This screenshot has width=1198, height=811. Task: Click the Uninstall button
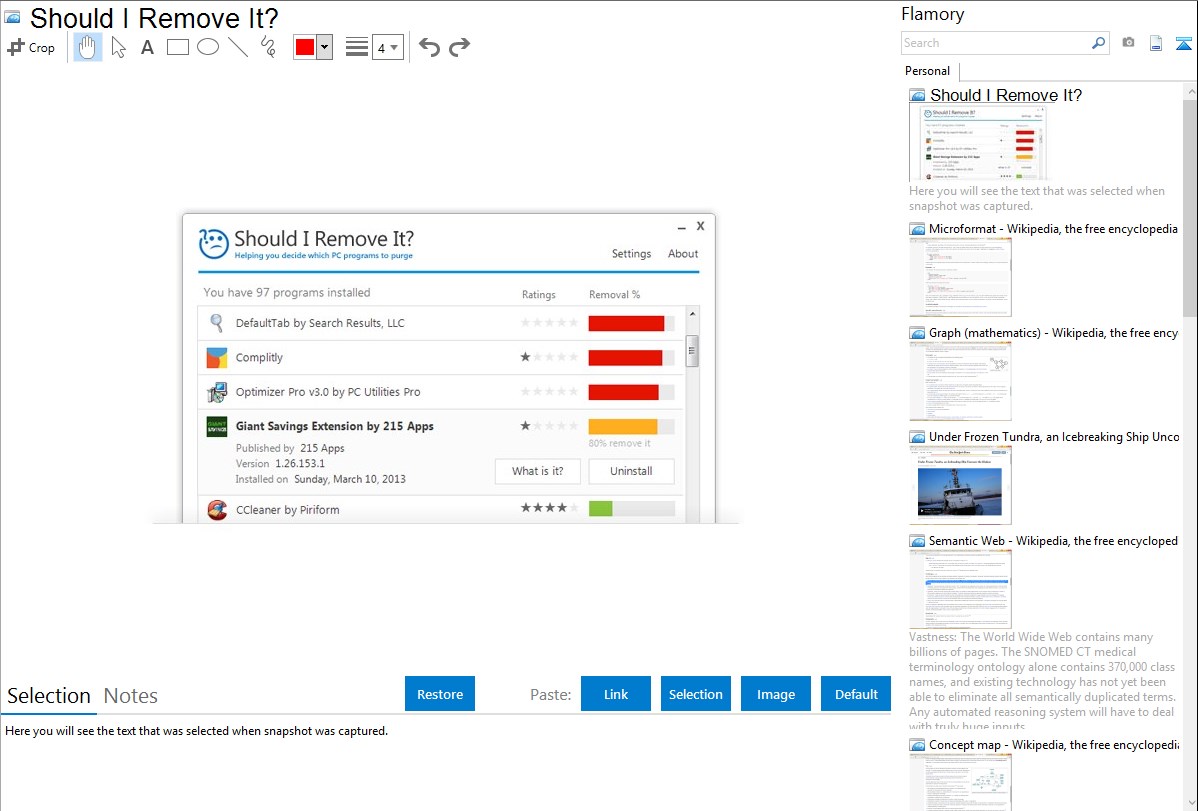(631, 471)
